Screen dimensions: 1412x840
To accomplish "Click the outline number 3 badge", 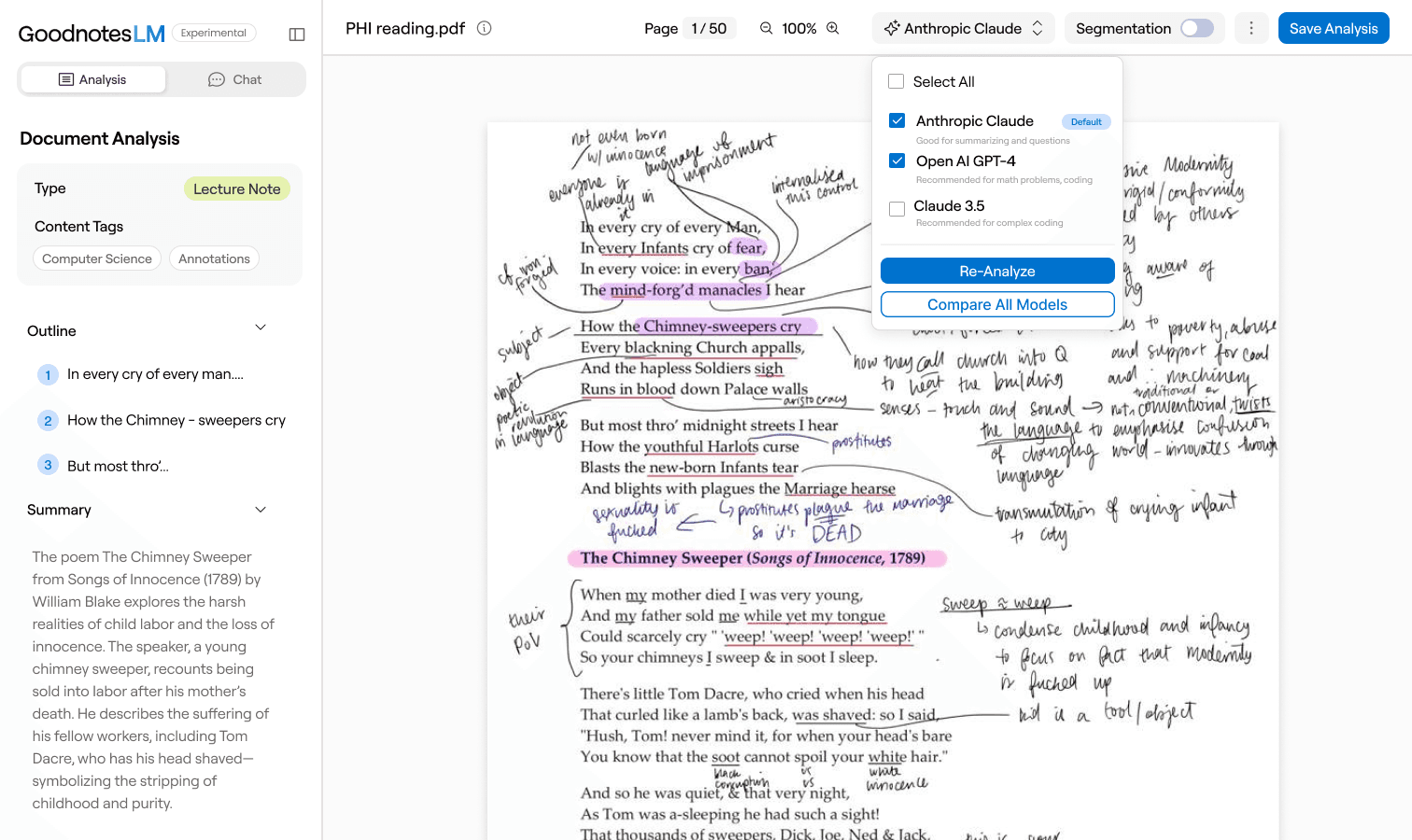I will [48, 465].
